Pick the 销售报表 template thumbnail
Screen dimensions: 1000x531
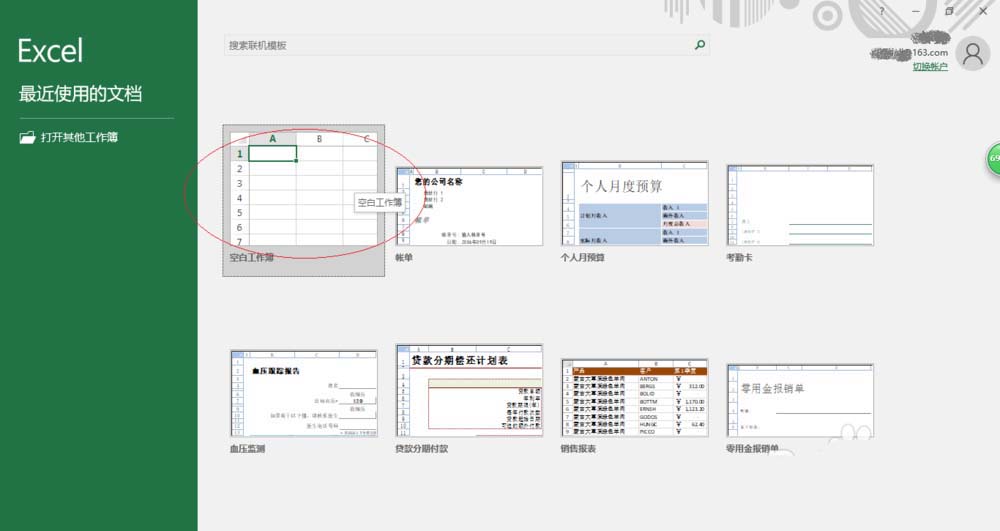(634, 395)
